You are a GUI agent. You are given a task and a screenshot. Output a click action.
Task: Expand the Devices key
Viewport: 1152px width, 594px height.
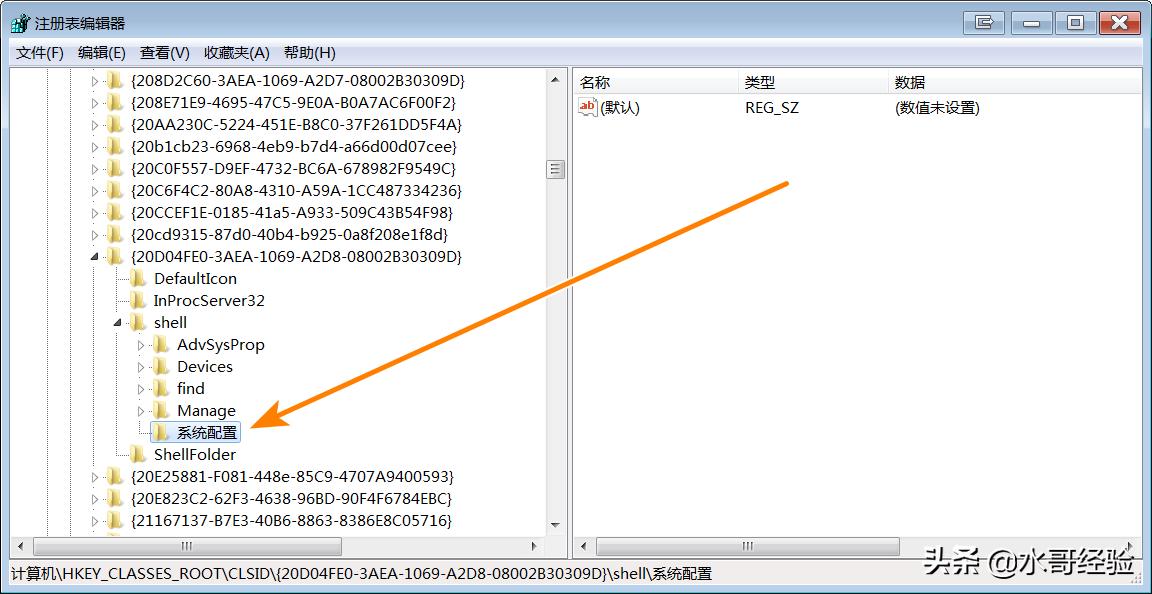coord(142,368)
